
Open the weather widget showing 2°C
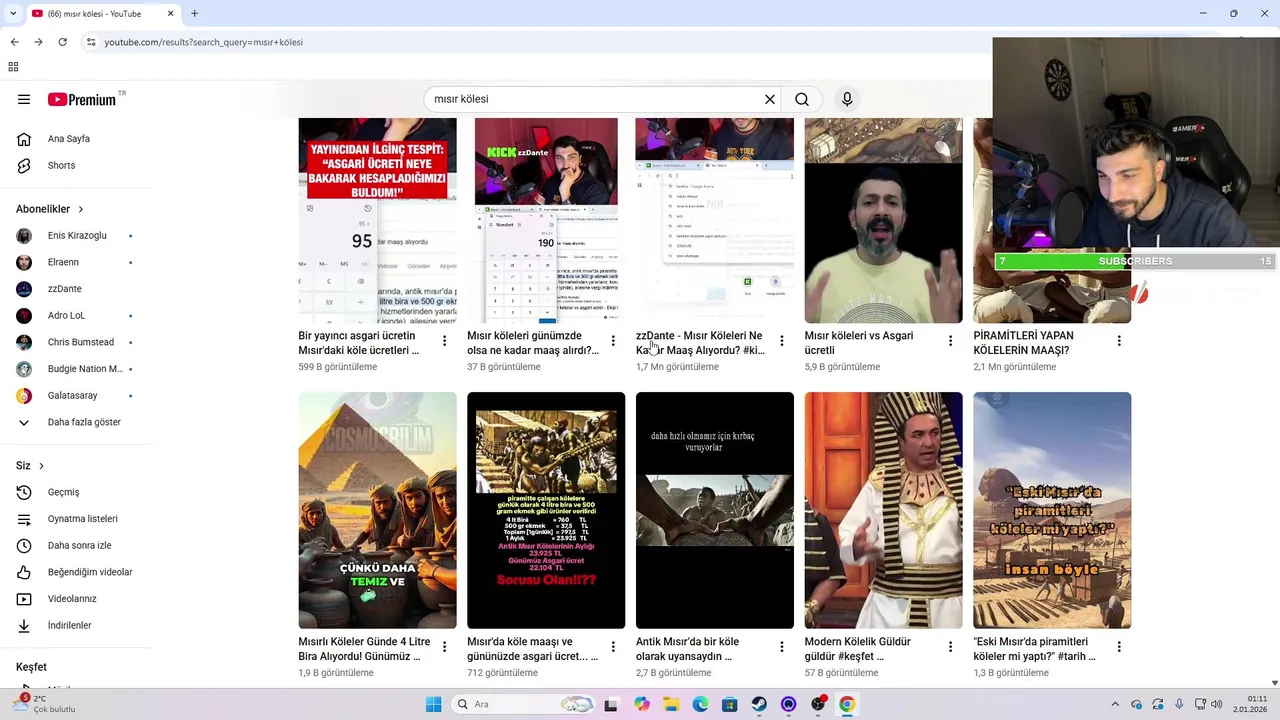[45, 704]
